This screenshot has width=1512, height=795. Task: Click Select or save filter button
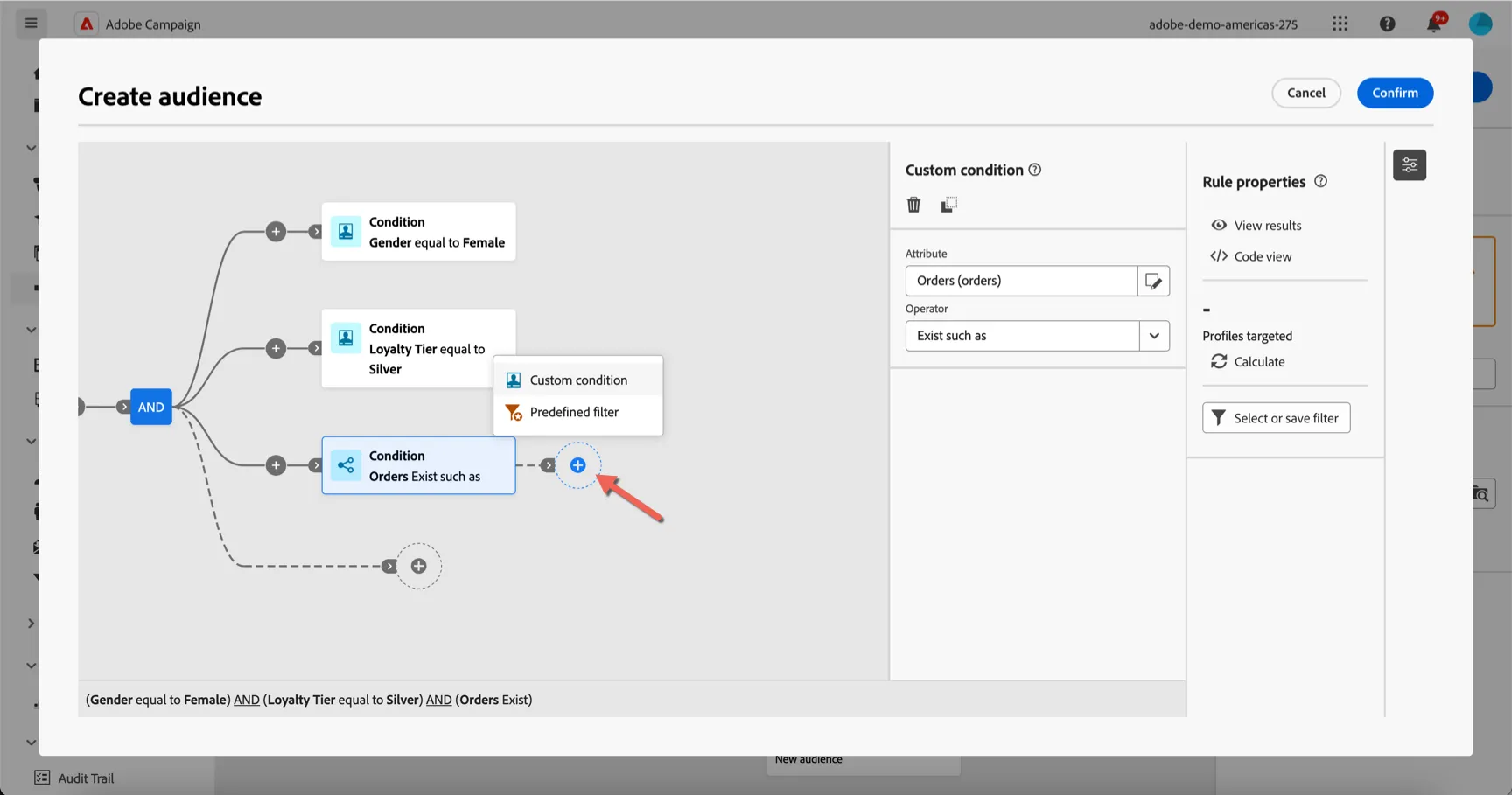point(1276,418)
